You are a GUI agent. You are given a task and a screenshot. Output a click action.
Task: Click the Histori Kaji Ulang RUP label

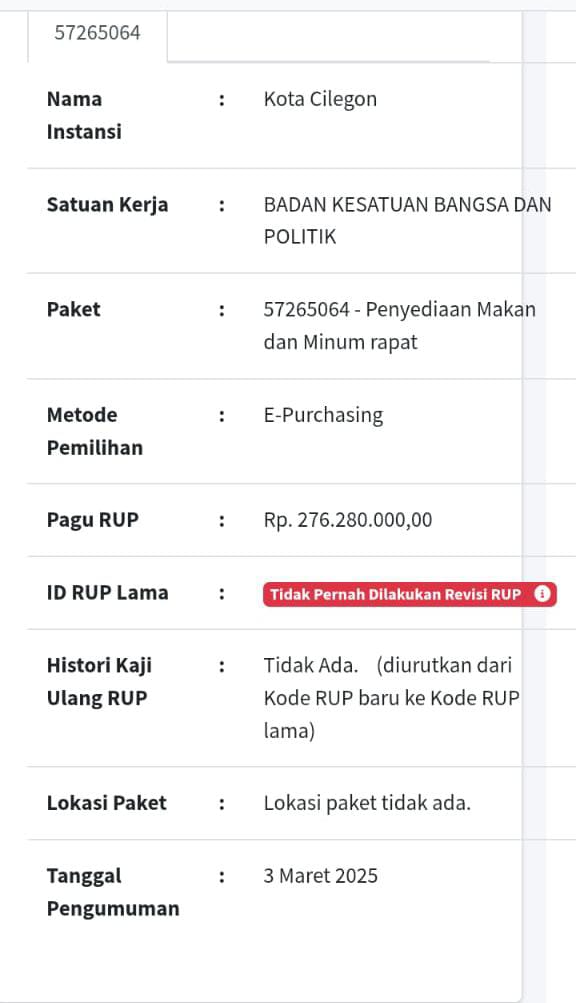(99, 682)
